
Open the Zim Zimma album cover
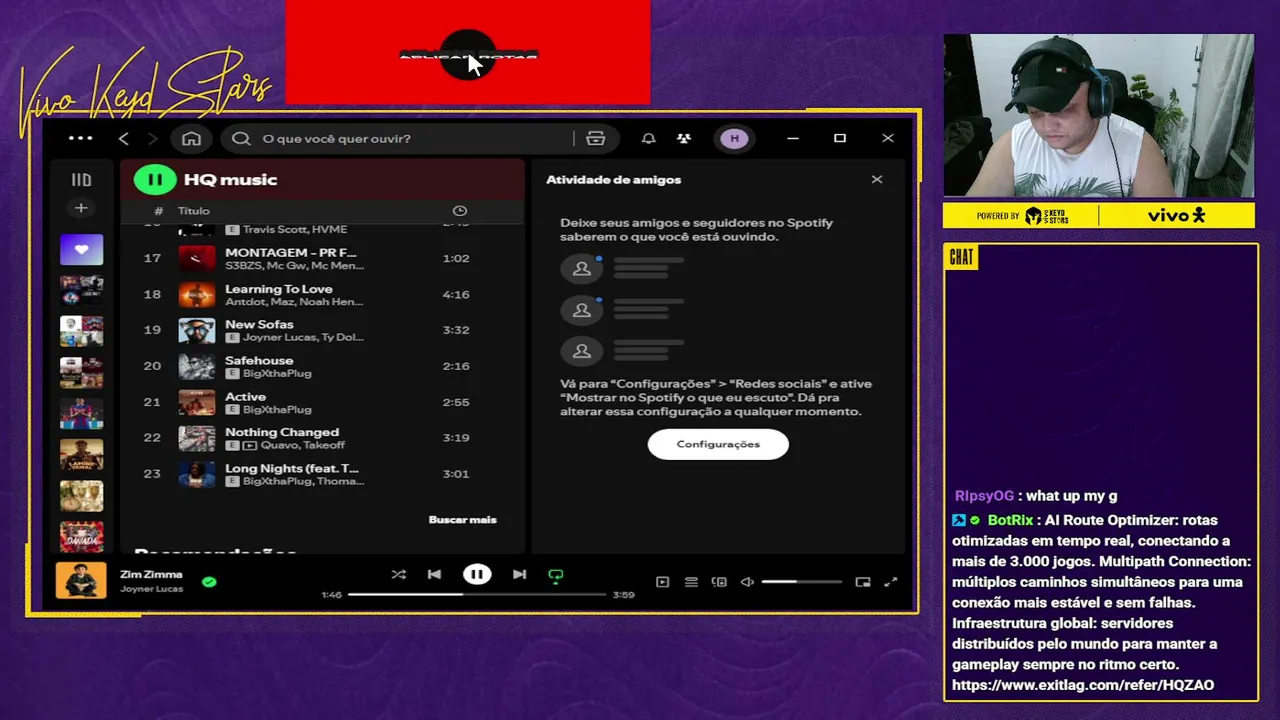click(x=81, y=580)
